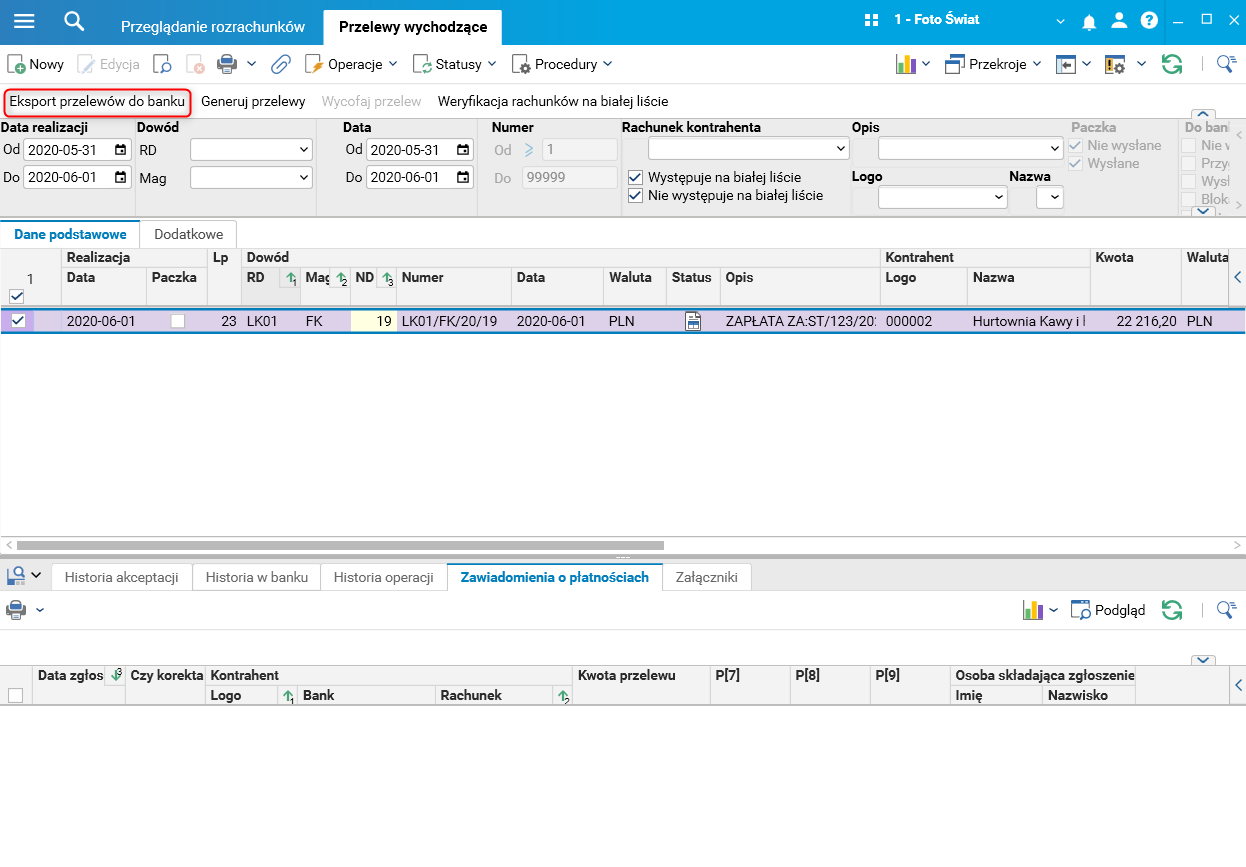Click 'Generuj przelewy' button

253,101
